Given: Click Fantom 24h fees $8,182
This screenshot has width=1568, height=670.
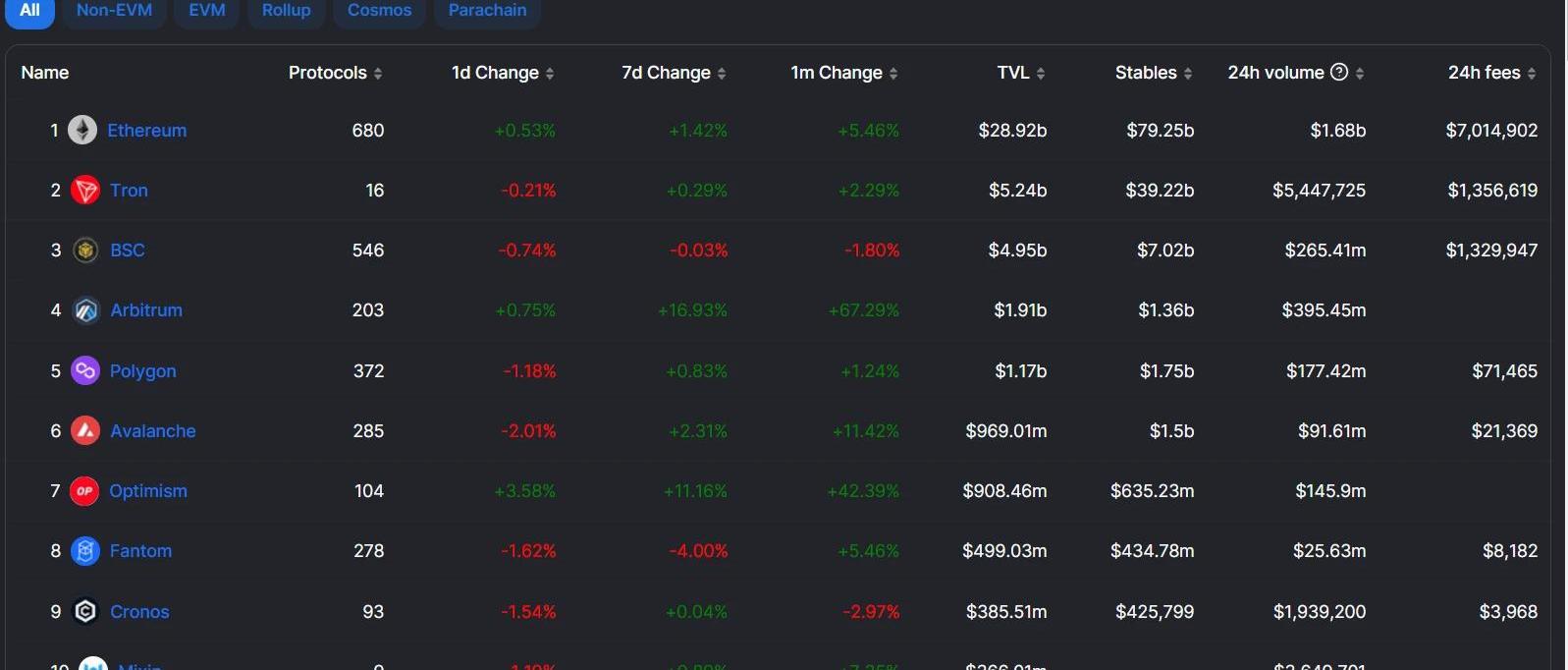Looking at the screenshot, I should (x=1510, y=551).
